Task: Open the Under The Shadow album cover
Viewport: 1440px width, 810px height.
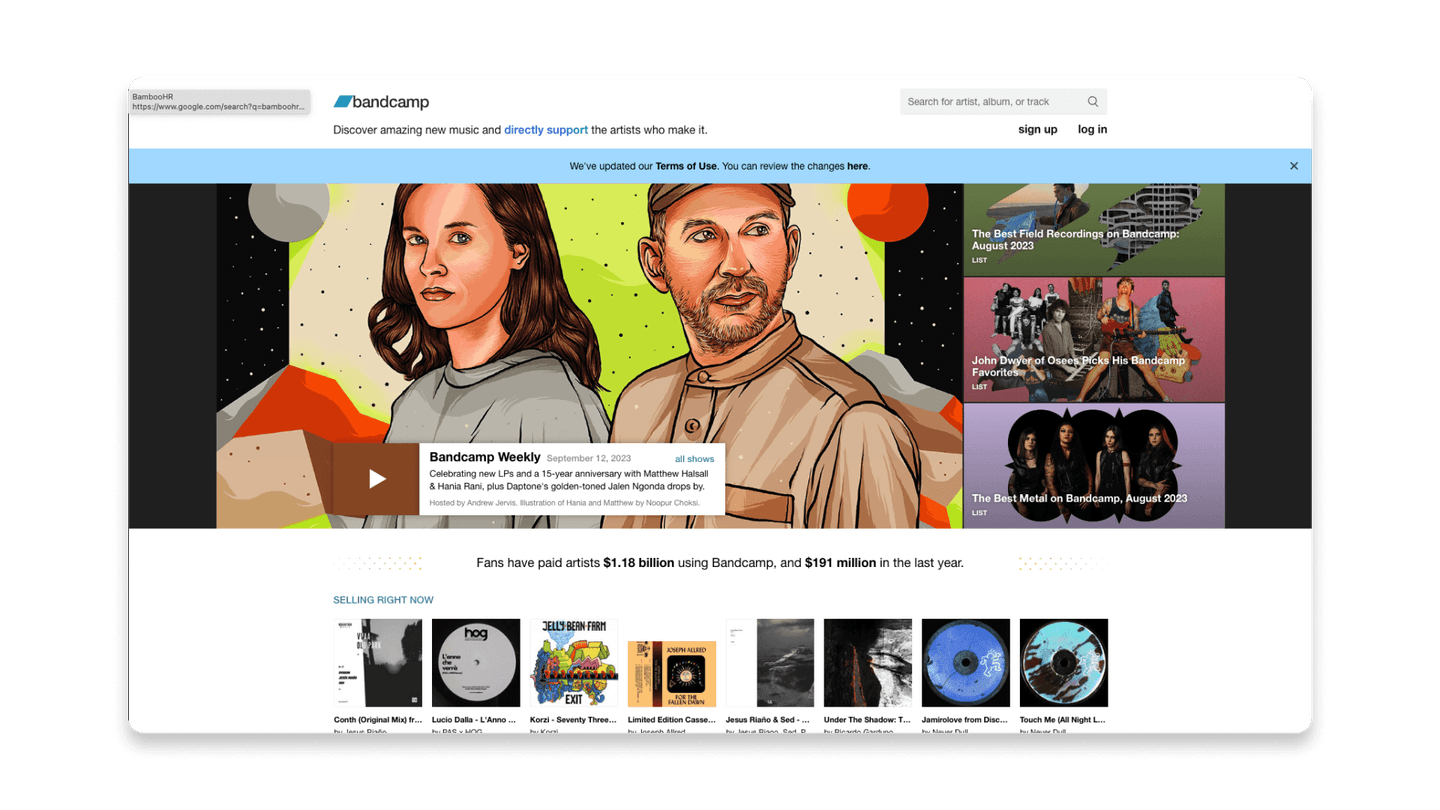Action: (868, 663)
